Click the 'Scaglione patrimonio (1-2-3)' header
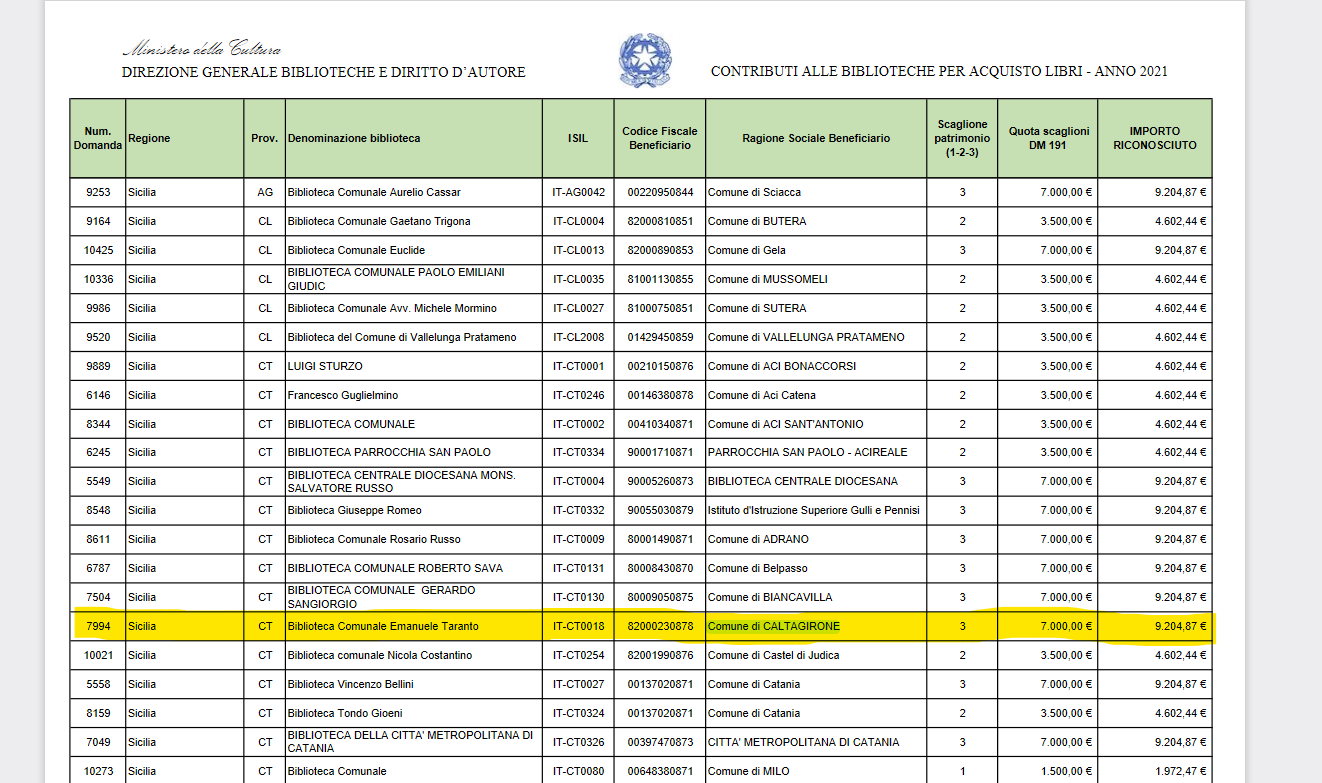This screenshot has width=1322, height=783. [x=961, y=138]
